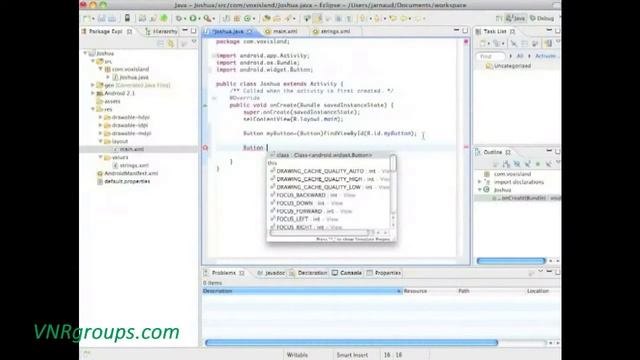Expand import declarations in Outline
The height and width of the screenshot is (360, 640).
coord(480,182)
